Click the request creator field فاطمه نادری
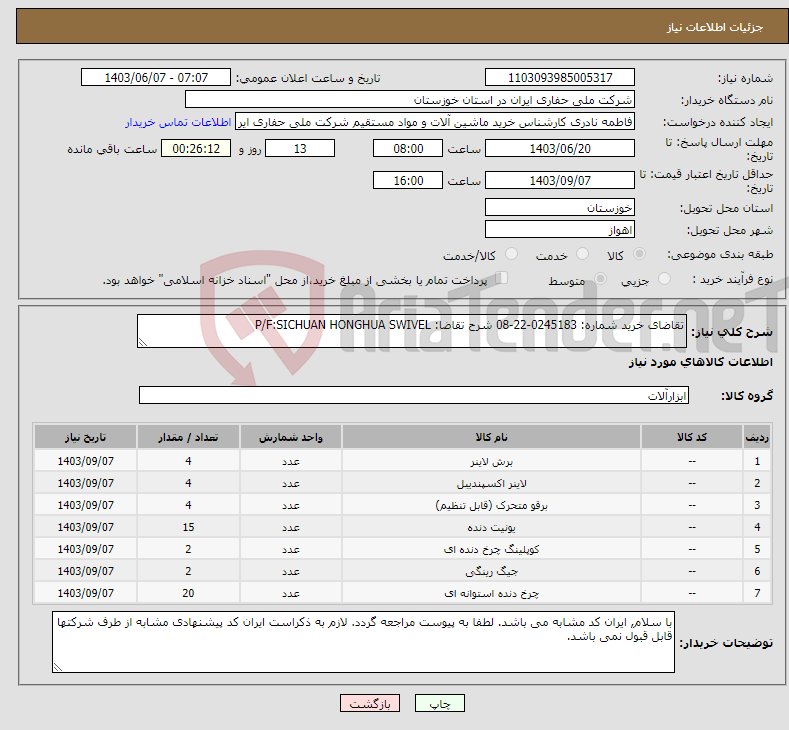The width and height of the screenshot is (789, 730). pyautogui.click(x=435, y=122)
